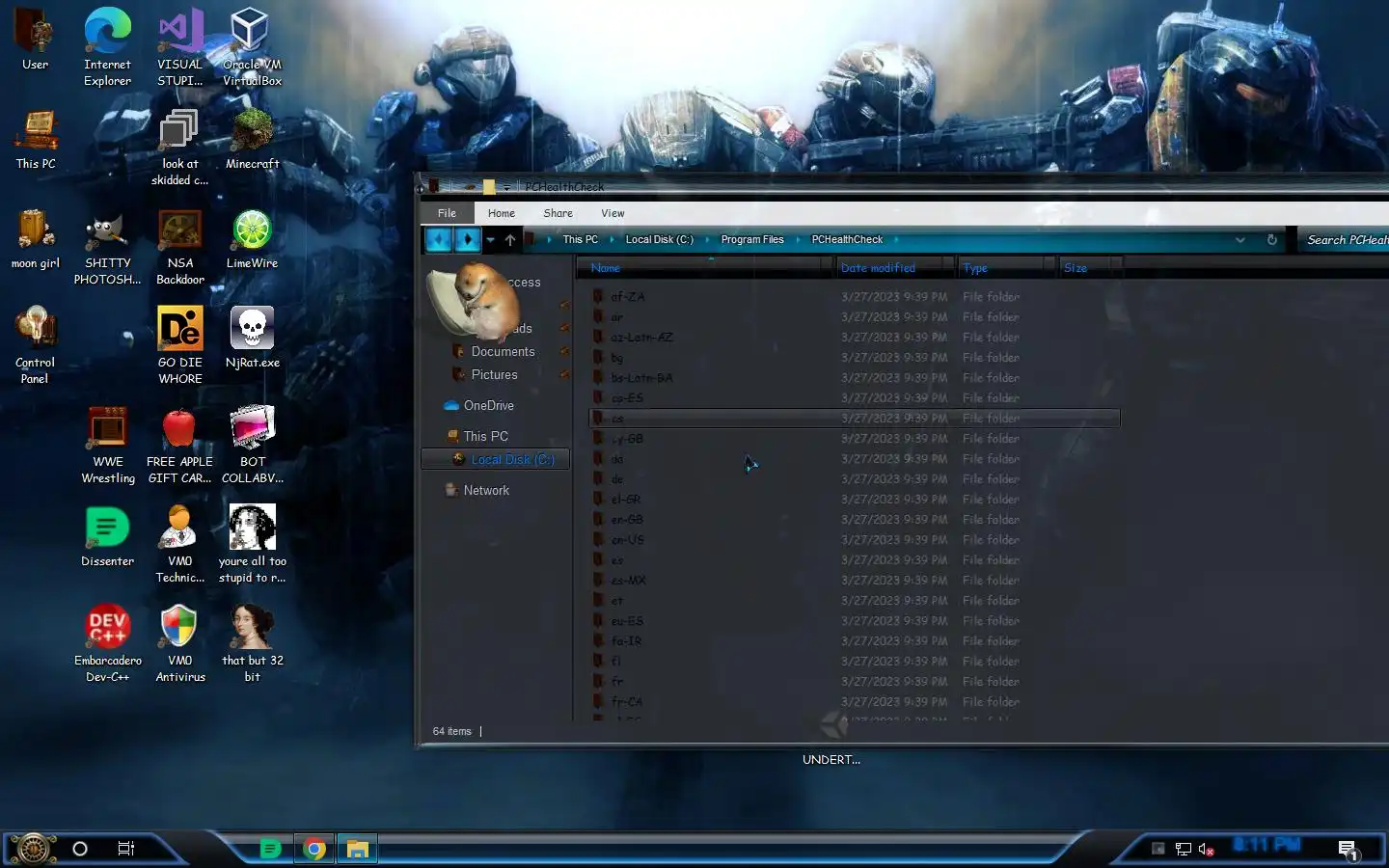The image size is (1389, 868).
Task: Open the WWE Wrestling desktop shortcut
Action: (108, 445)
